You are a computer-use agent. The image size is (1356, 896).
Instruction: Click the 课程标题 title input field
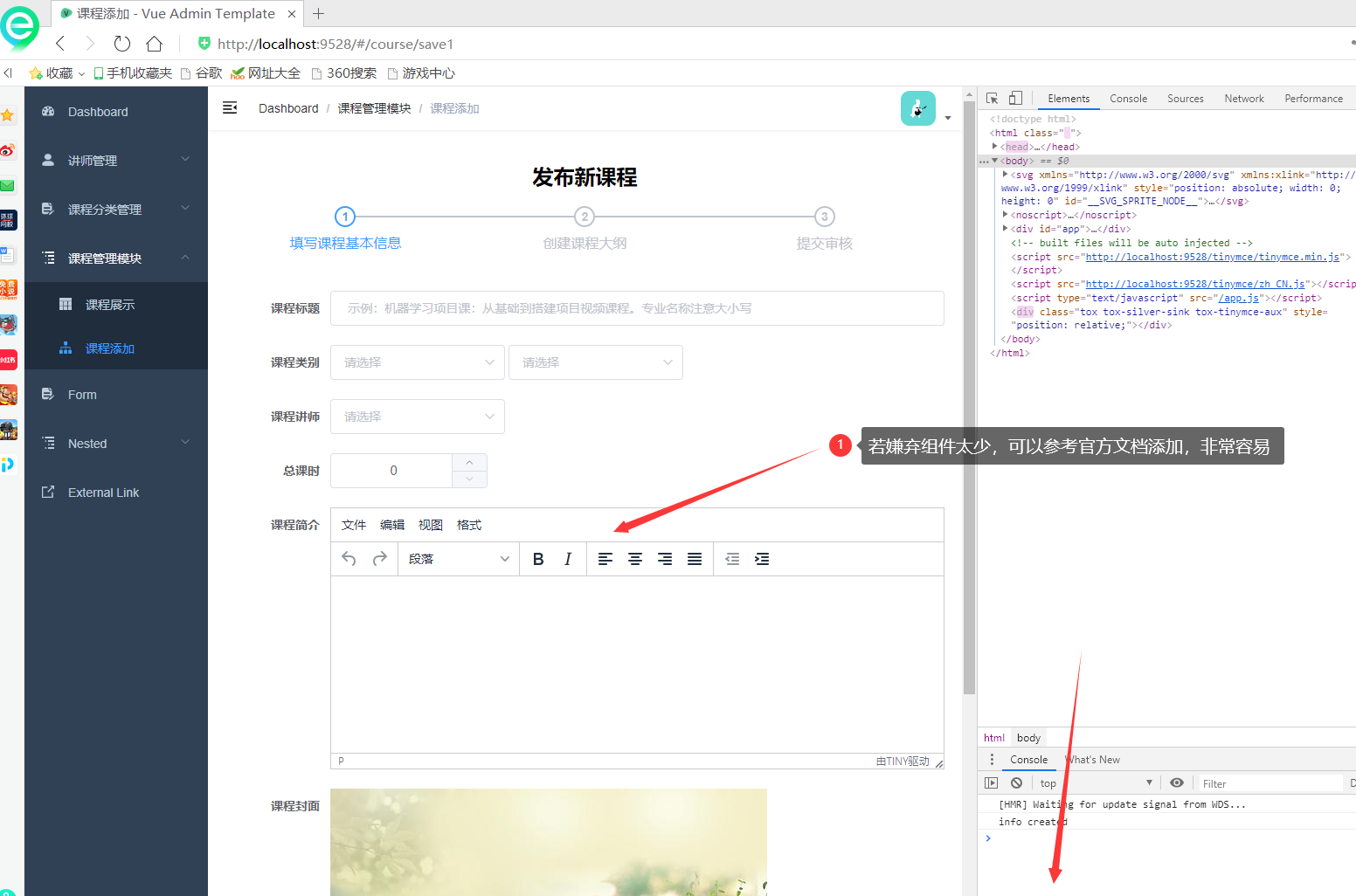point(636,308)
